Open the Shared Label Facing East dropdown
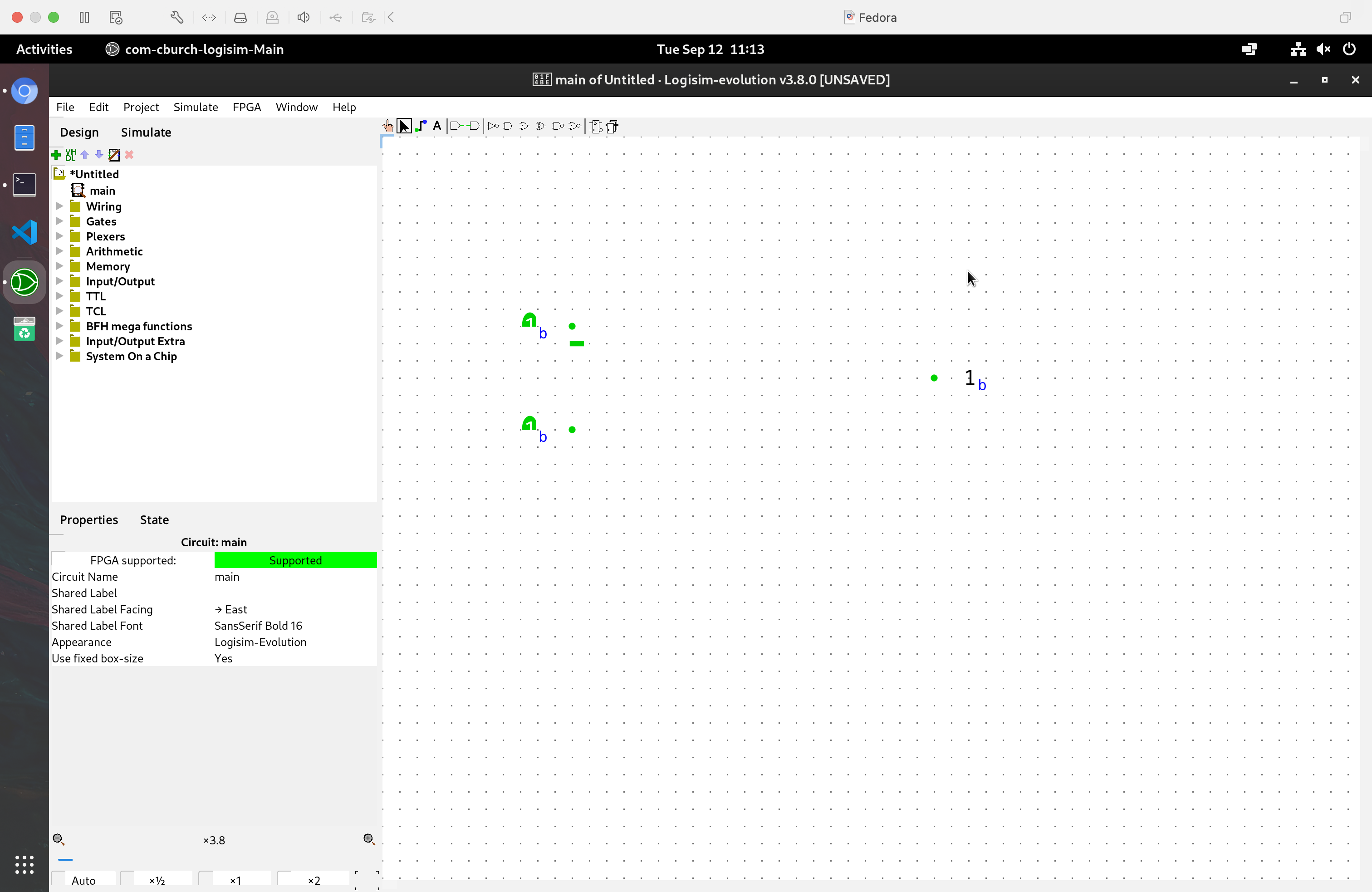This screenshot has height=892, width=1372. [x=294, y=609]
